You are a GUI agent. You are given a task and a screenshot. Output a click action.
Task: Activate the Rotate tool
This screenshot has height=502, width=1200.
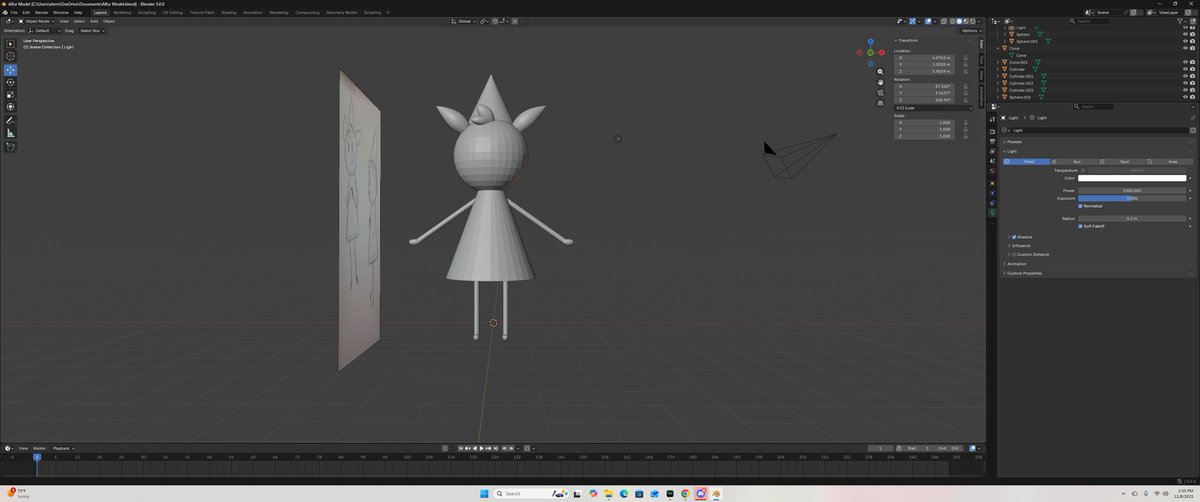click(11, 82)
